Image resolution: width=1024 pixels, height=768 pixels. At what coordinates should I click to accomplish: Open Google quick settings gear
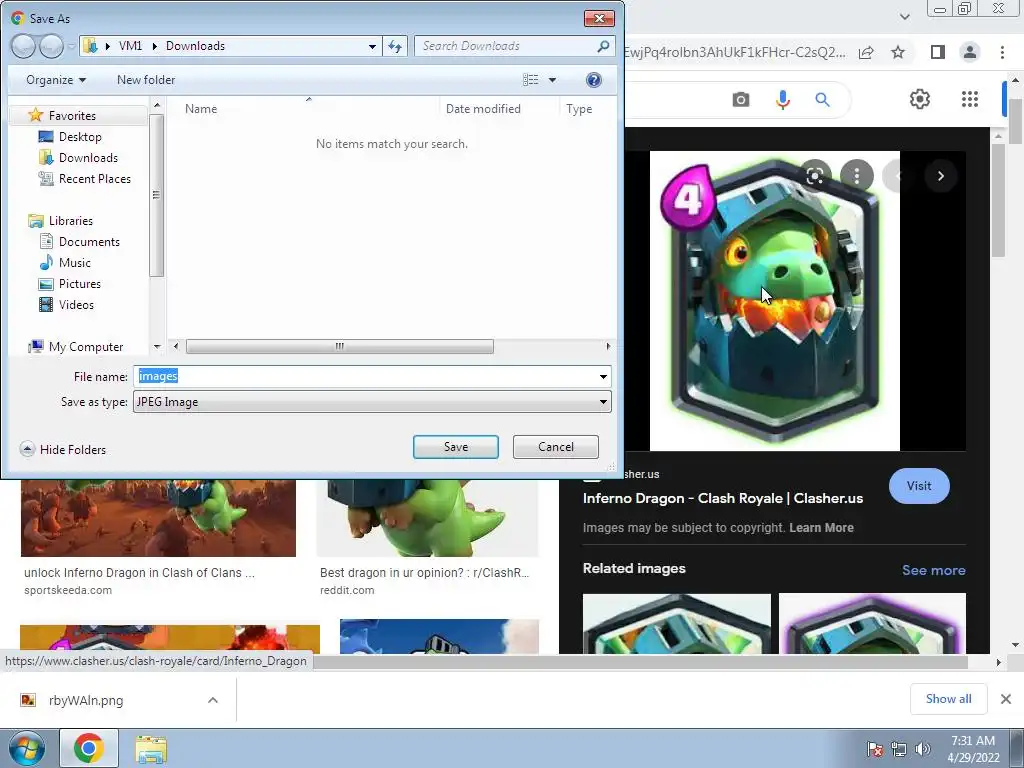920,99
